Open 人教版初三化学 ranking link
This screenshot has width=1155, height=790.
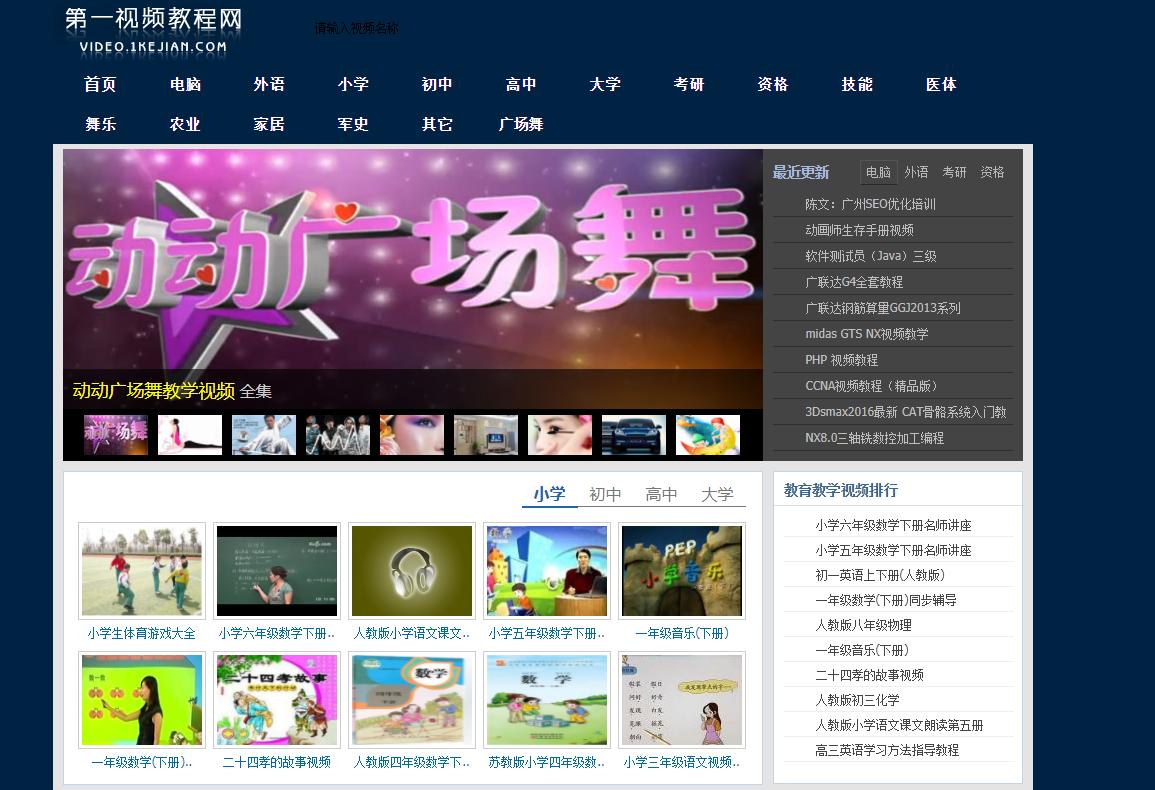[x=857, y=699]
